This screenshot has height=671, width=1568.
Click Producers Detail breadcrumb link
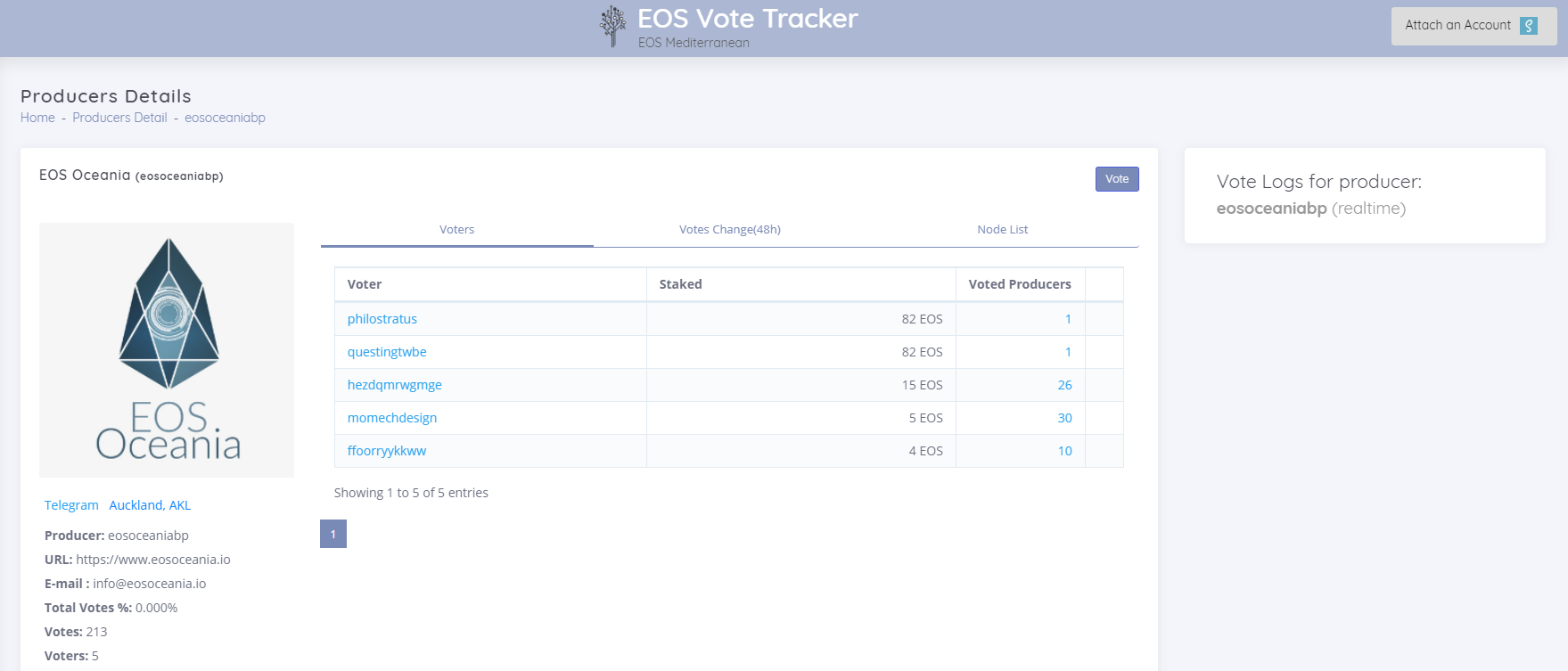click(119, 118)
